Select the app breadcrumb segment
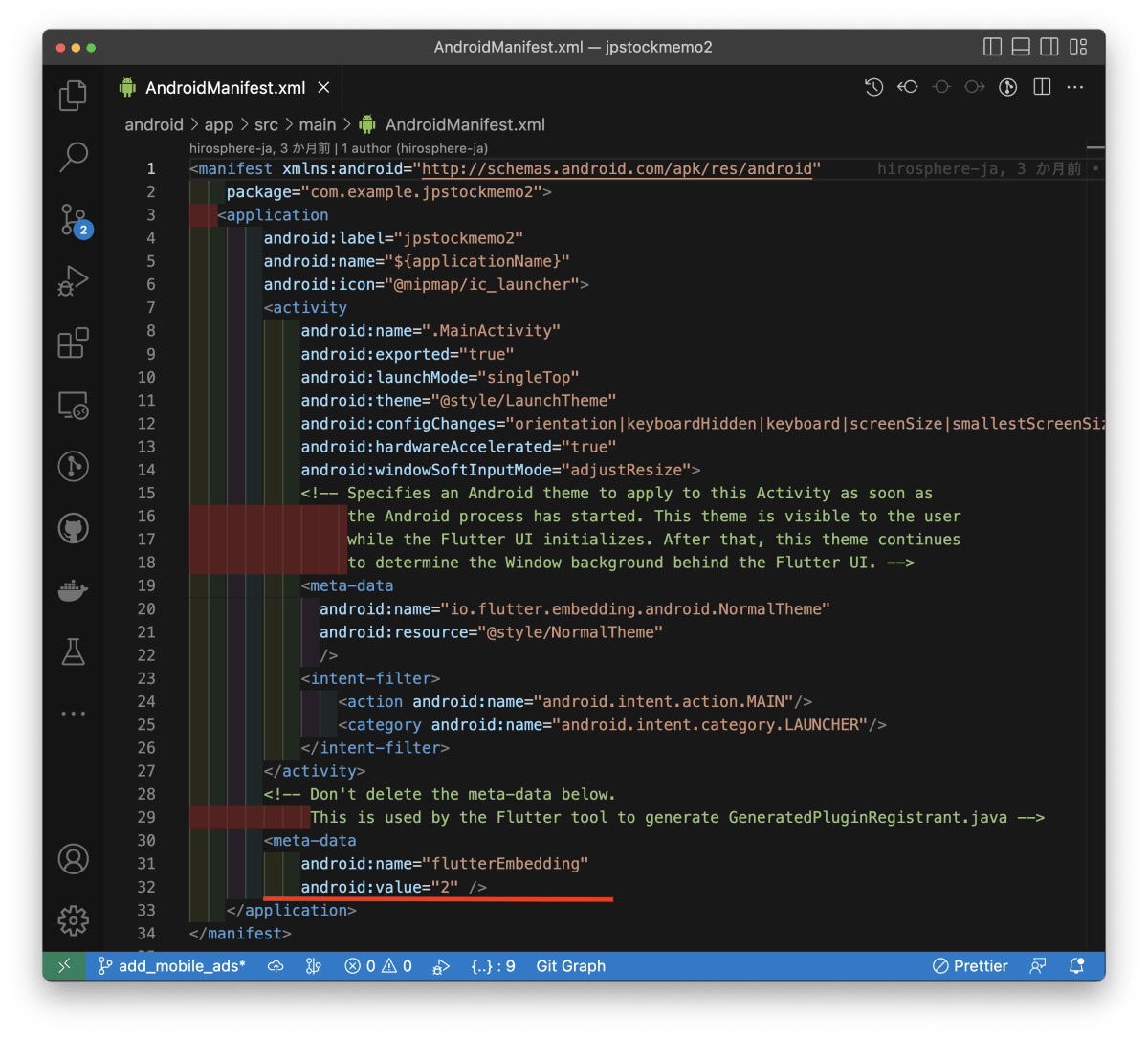1148x1037 pixels. (x=219, y=124)
